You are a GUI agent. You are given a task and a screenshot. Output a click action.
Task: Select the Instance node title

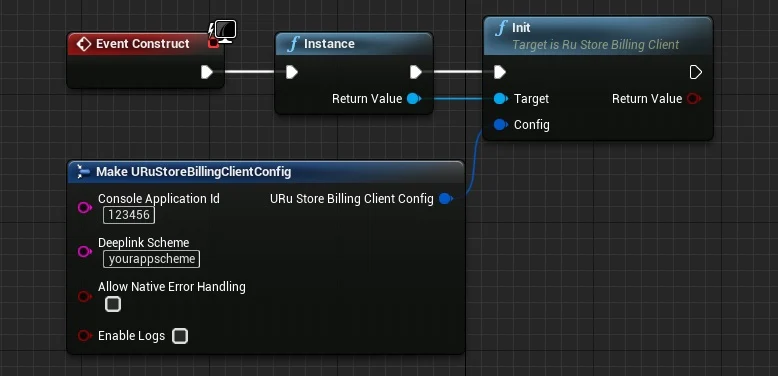pos(329,44)
